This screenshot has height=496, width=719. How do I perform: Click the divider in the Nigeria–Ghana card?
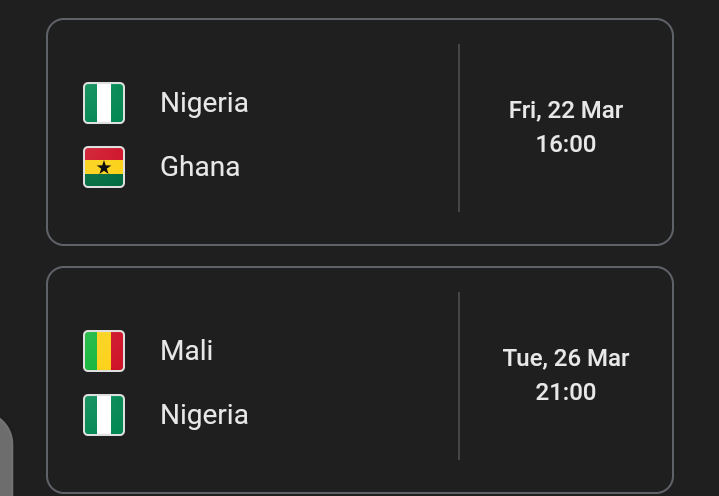click(x=459, y=128)
